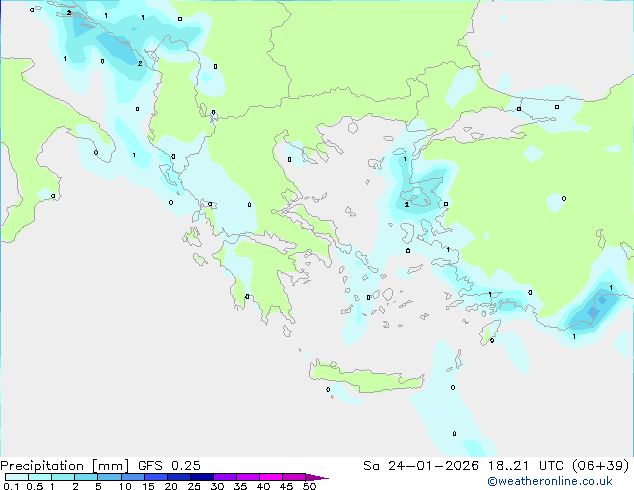The image size is (634, 490).
Task: Click the 15–20 mm legend color swatch
Action: coord(156,477)
